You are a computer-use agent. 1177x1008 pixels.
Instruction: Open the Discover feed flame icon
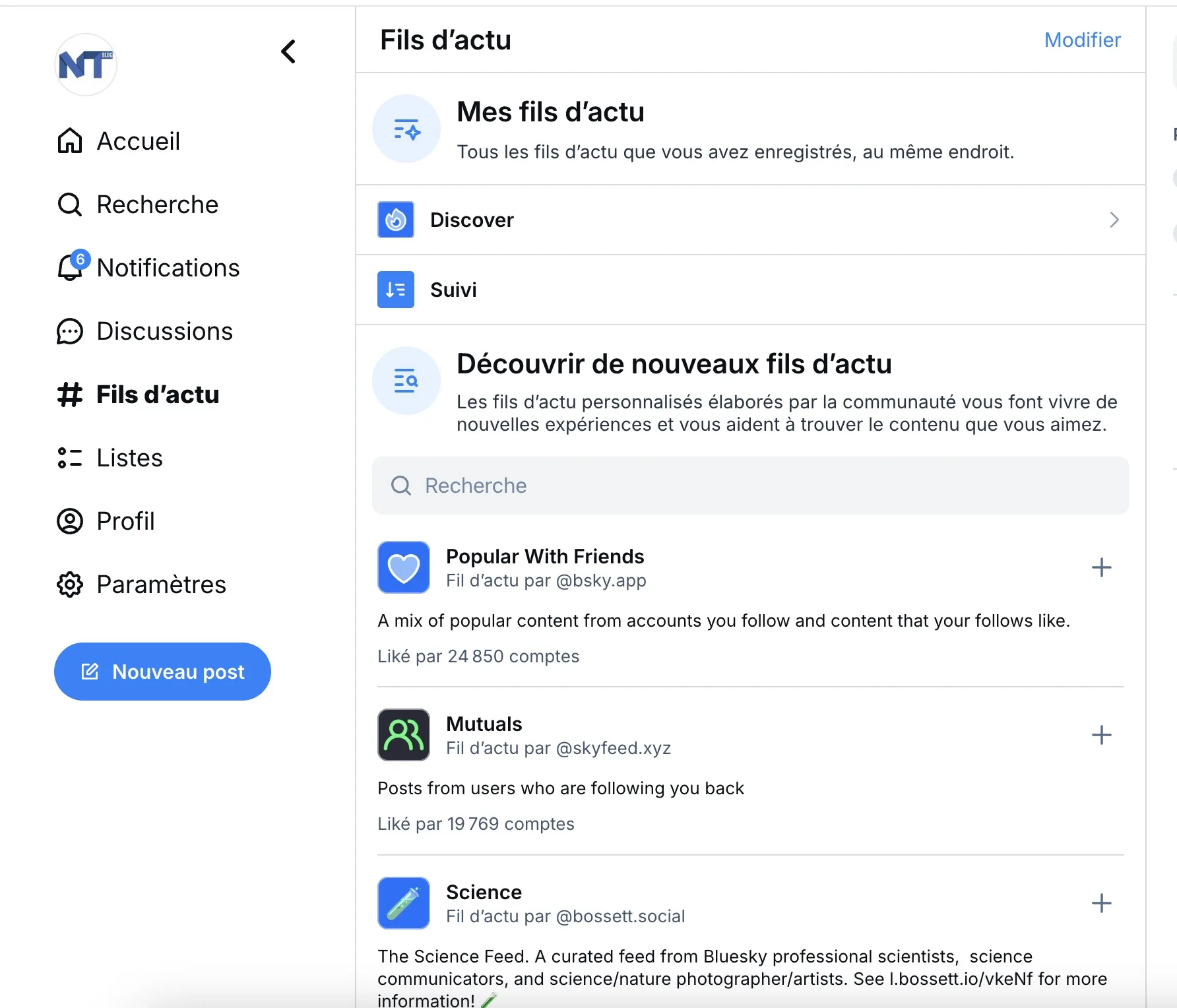pos(395,220)
